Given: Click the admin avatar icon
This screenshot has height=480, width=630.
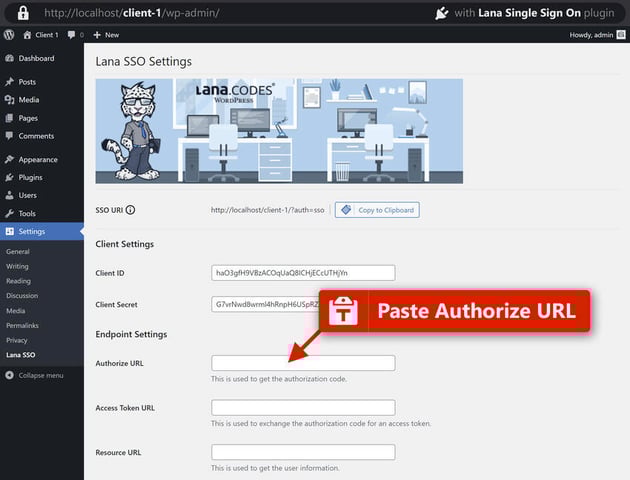Looking at the screenshot, I should click(x=621, y=35).
